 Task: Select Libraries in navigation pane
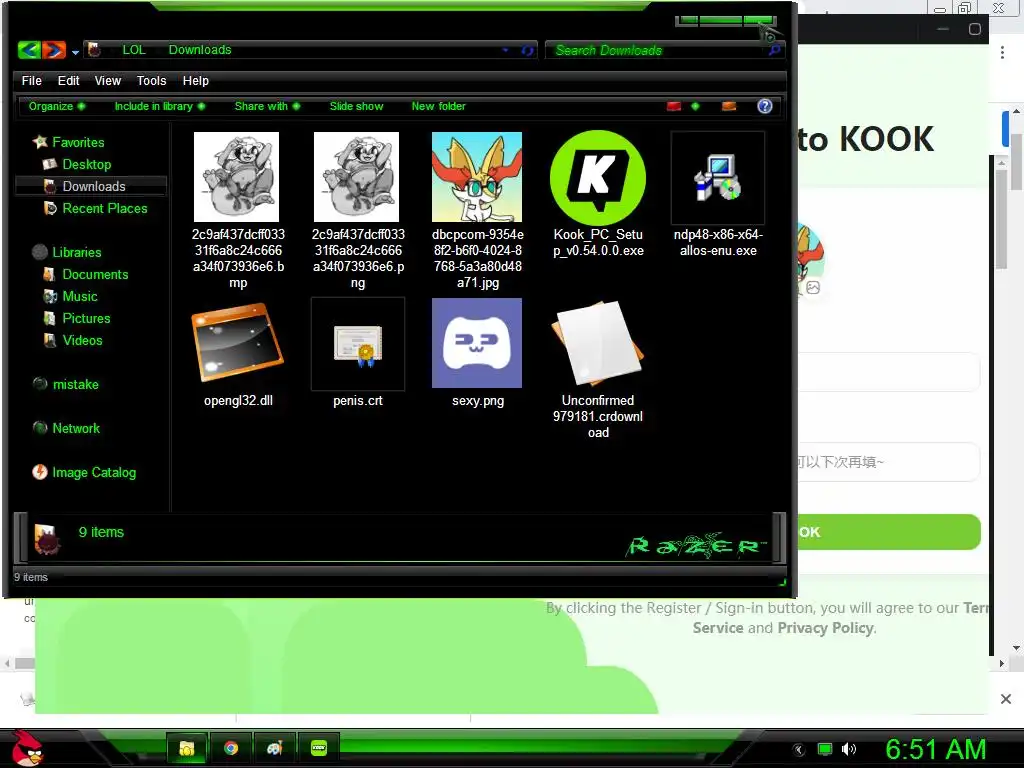pyautogui.click(x=76, y=252)
